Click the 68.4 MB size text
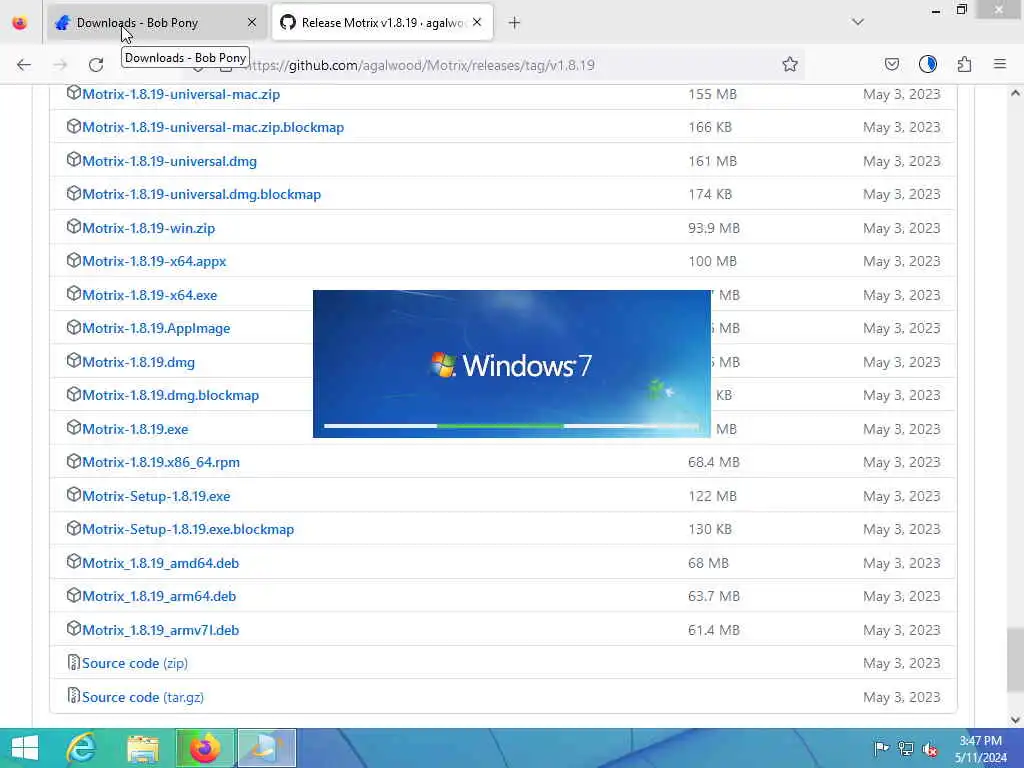 pos(713,462)
